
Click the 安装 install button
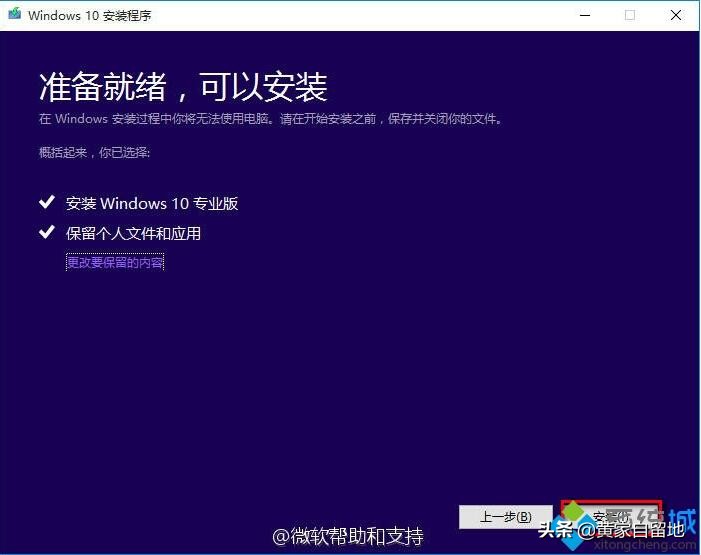(611, 517)
